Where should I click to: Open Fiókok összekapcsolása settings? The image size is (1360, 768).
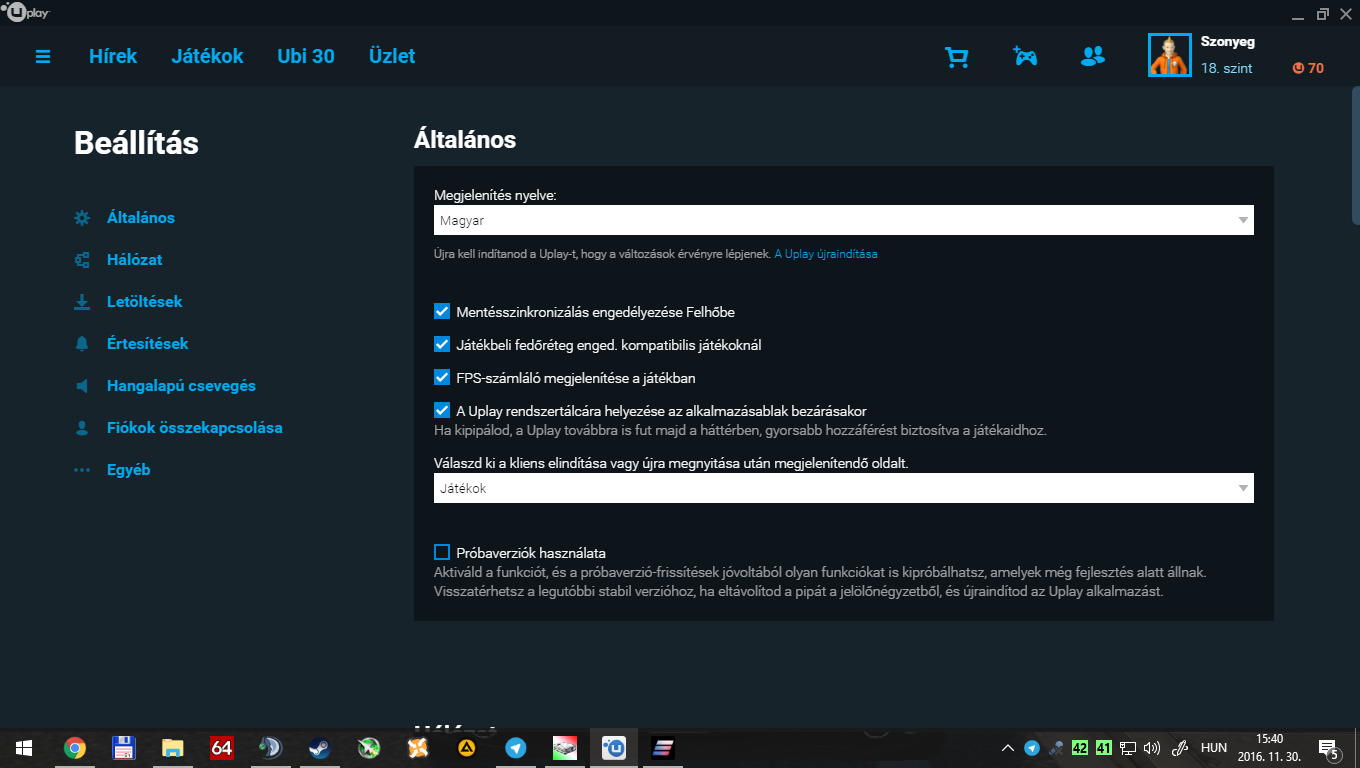[x=194, y=428]
